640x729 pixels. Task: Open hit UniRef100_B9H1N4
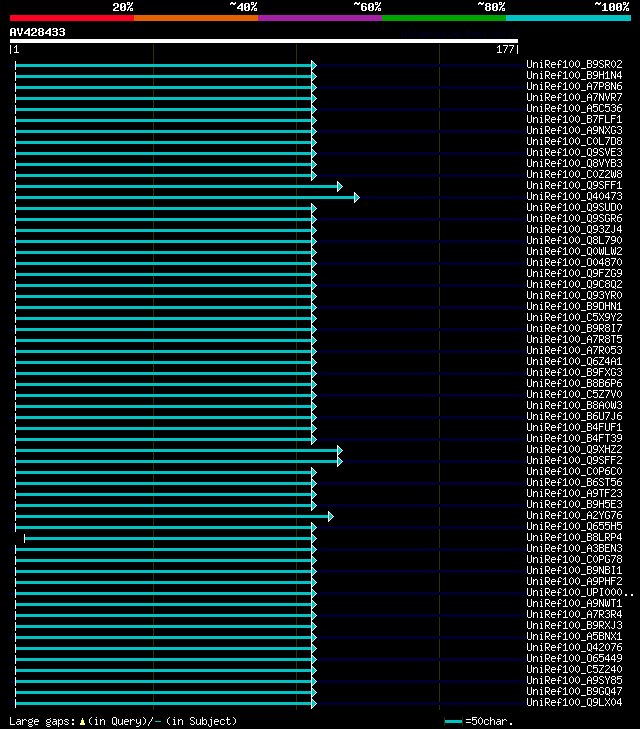574,75
